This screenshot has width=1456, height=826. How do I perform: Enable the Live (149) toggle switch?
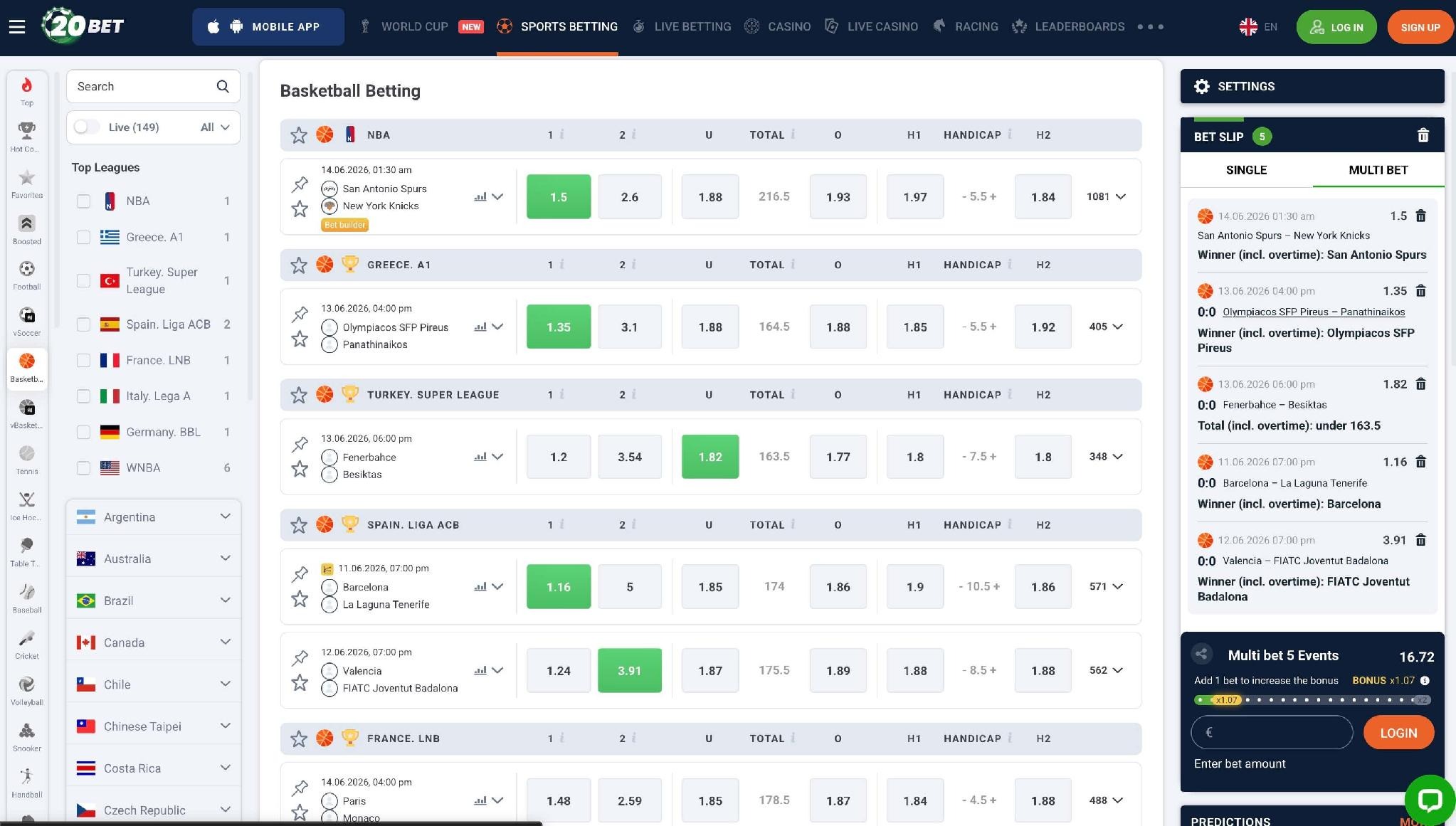tap(87, 127)
